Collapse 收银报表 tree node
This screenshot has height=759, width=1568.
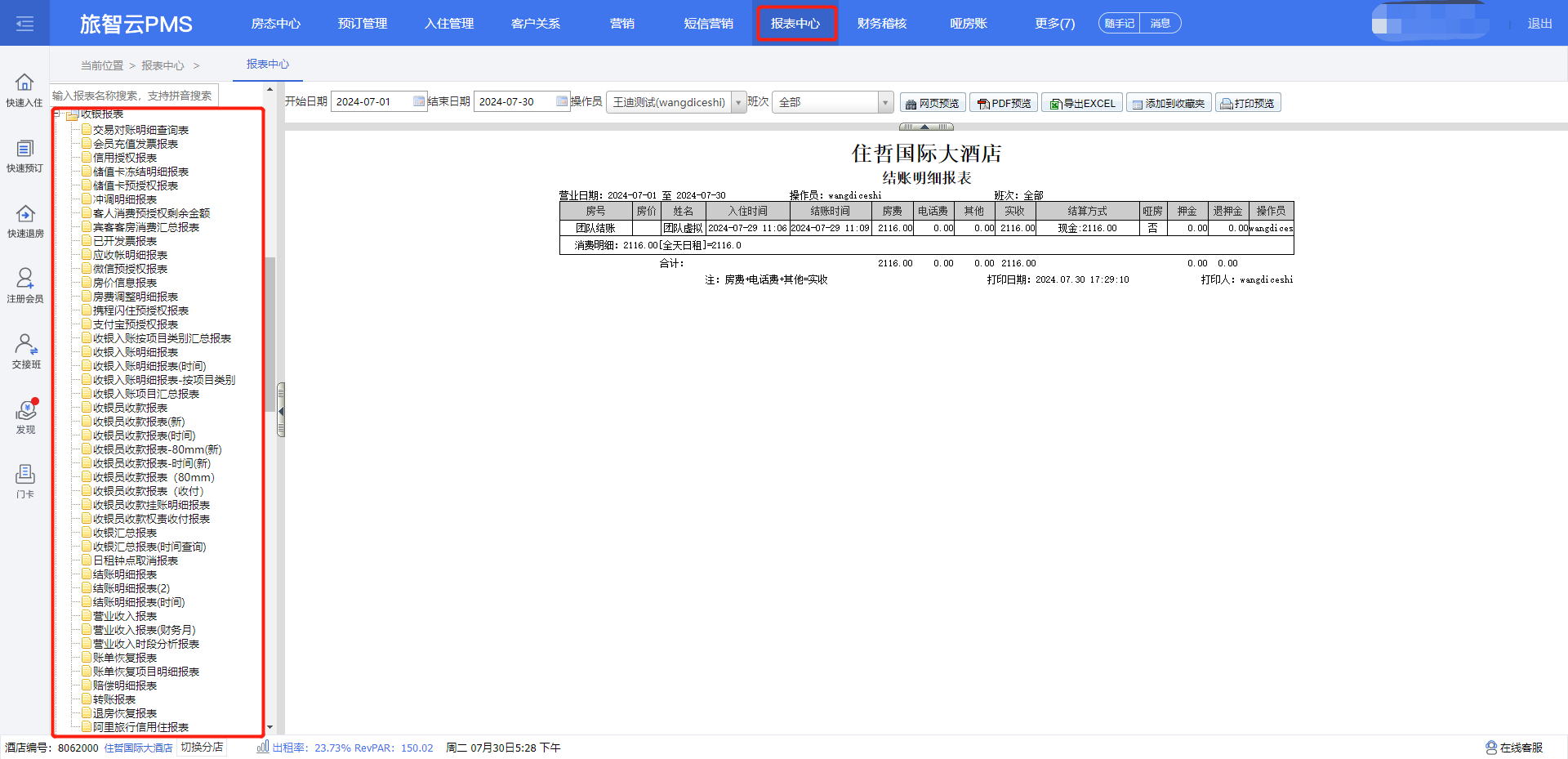(x=57, y=114)
